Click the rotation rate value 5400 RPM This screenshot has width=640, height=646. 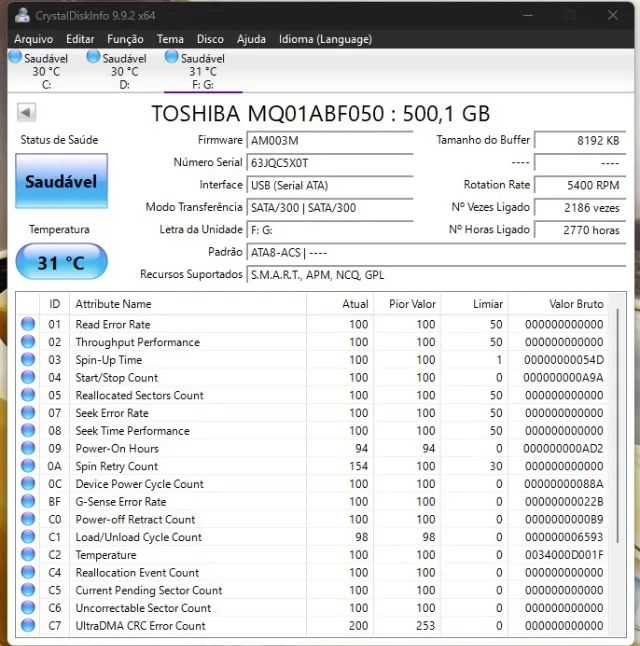click(580, 185)
